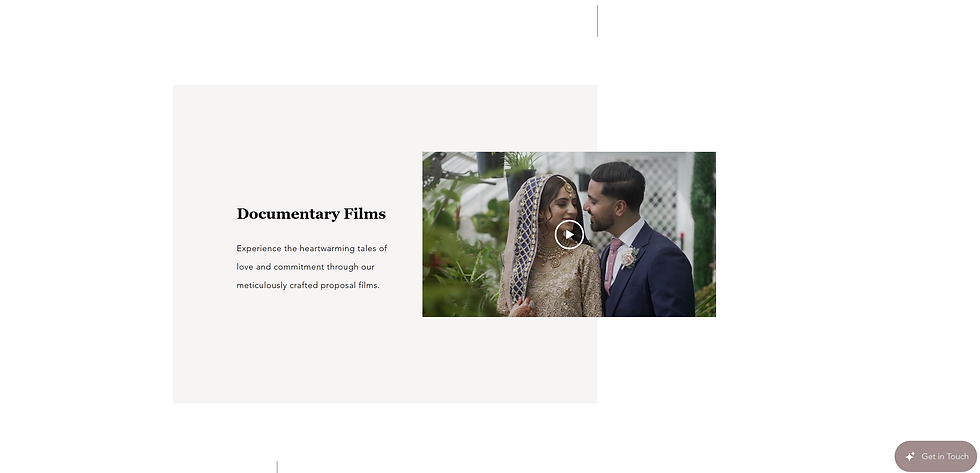Click the groom's pink tie in the video

(612, 262)
